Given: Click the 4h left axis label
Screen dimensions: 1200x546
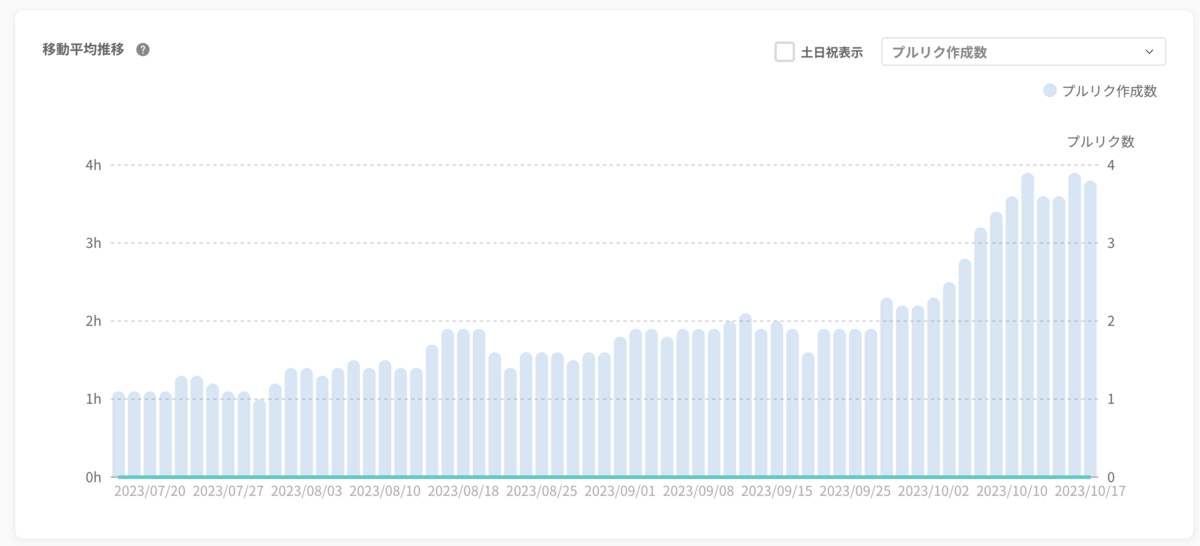Looking at the screenshot, I should click(x=93, y=165).
